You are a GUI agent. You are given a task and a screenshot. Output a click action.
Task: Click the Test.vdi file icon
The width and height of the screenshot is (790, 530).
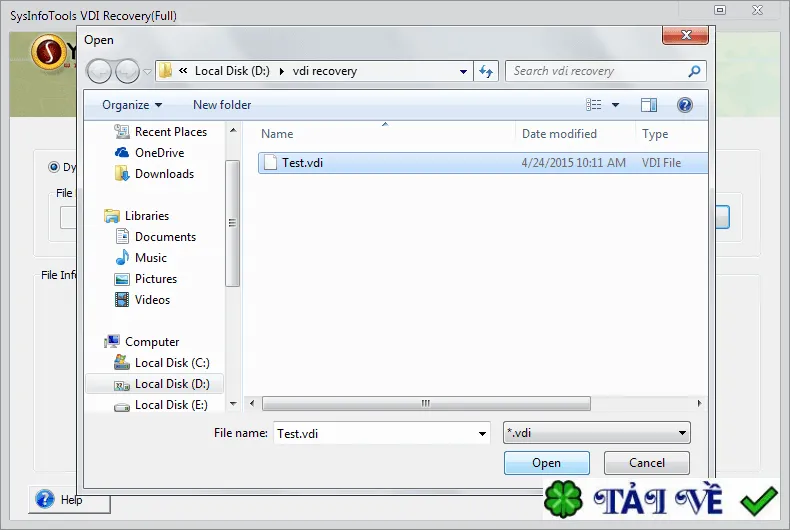click(x=271, y=163)
